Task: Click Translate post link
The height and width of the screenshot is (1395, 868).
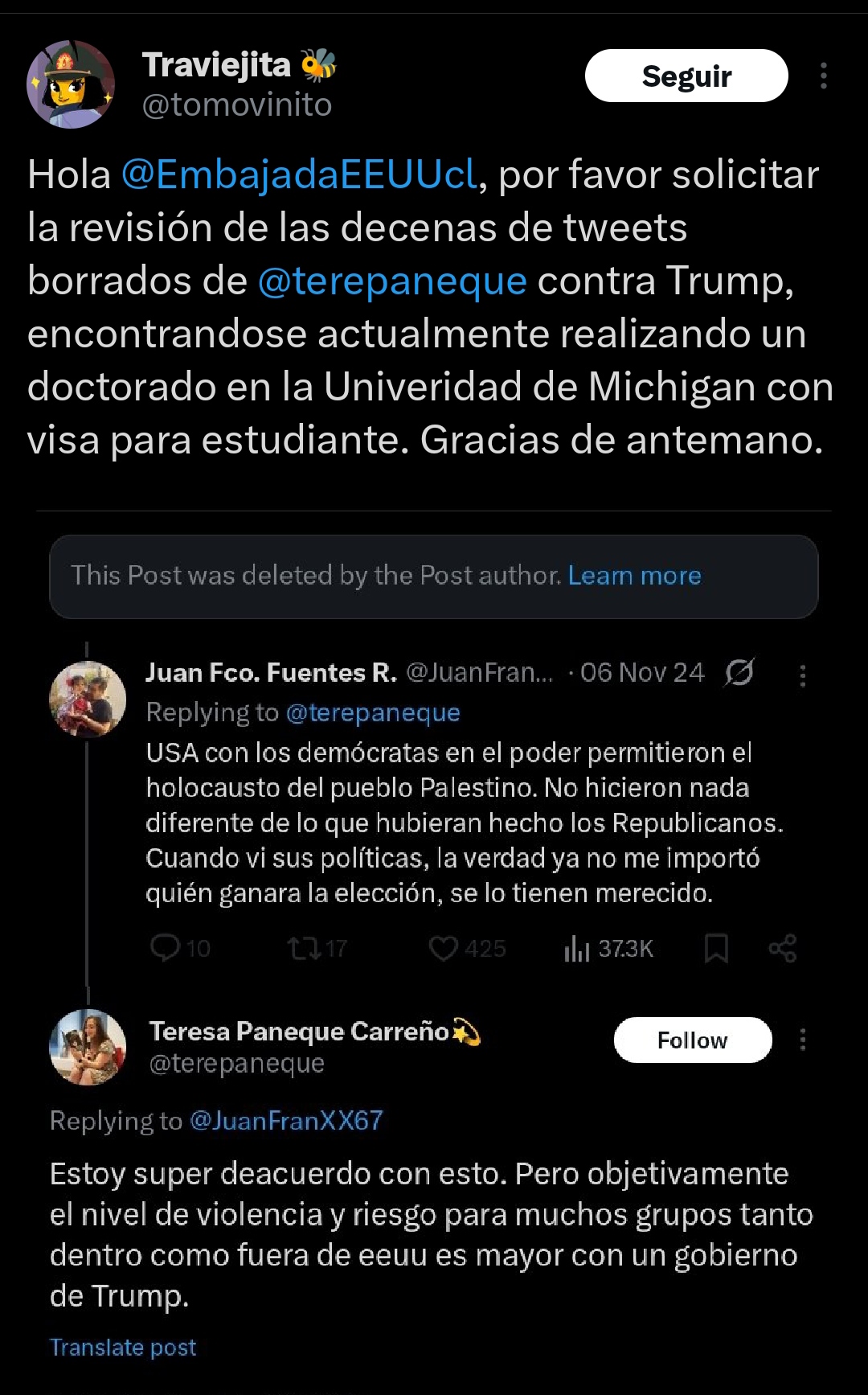Action: pyautogui.click(x=123, y=1348)
